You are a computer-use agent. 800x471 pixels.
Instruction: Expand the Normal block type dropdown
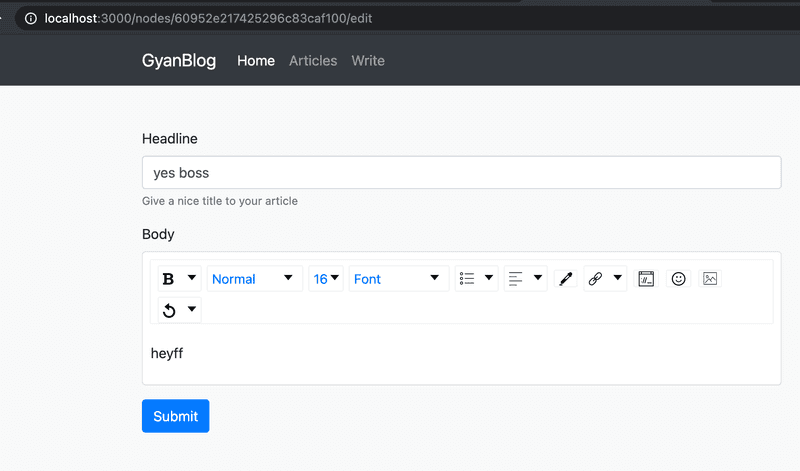coord(254,279)
